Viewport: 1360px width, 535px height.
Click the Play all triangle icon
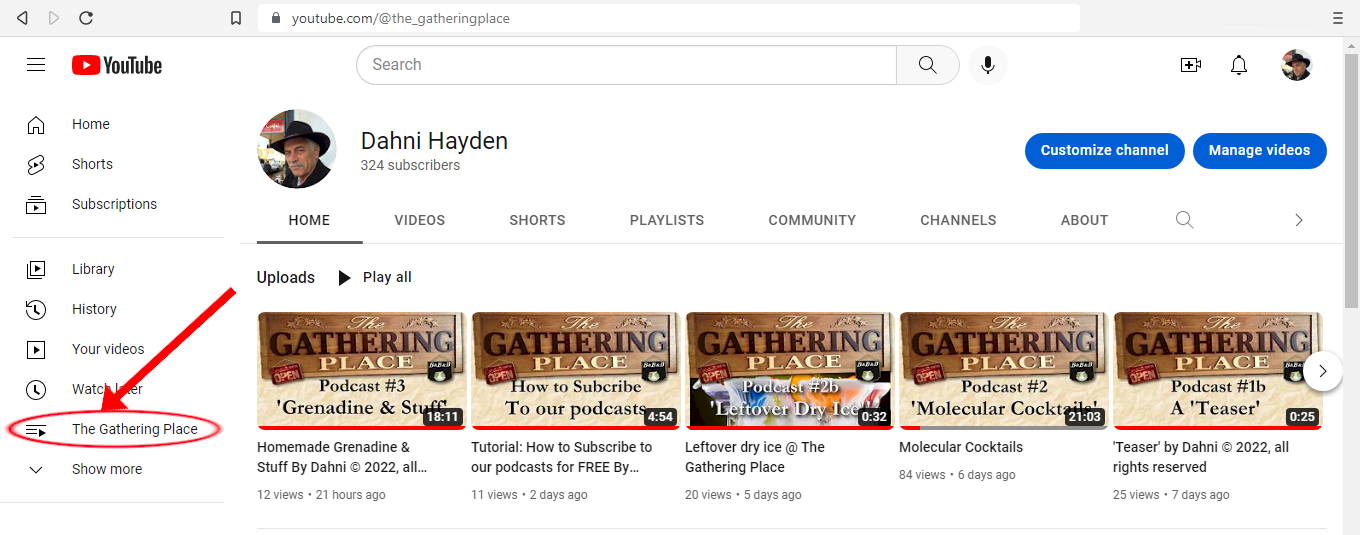345,278
